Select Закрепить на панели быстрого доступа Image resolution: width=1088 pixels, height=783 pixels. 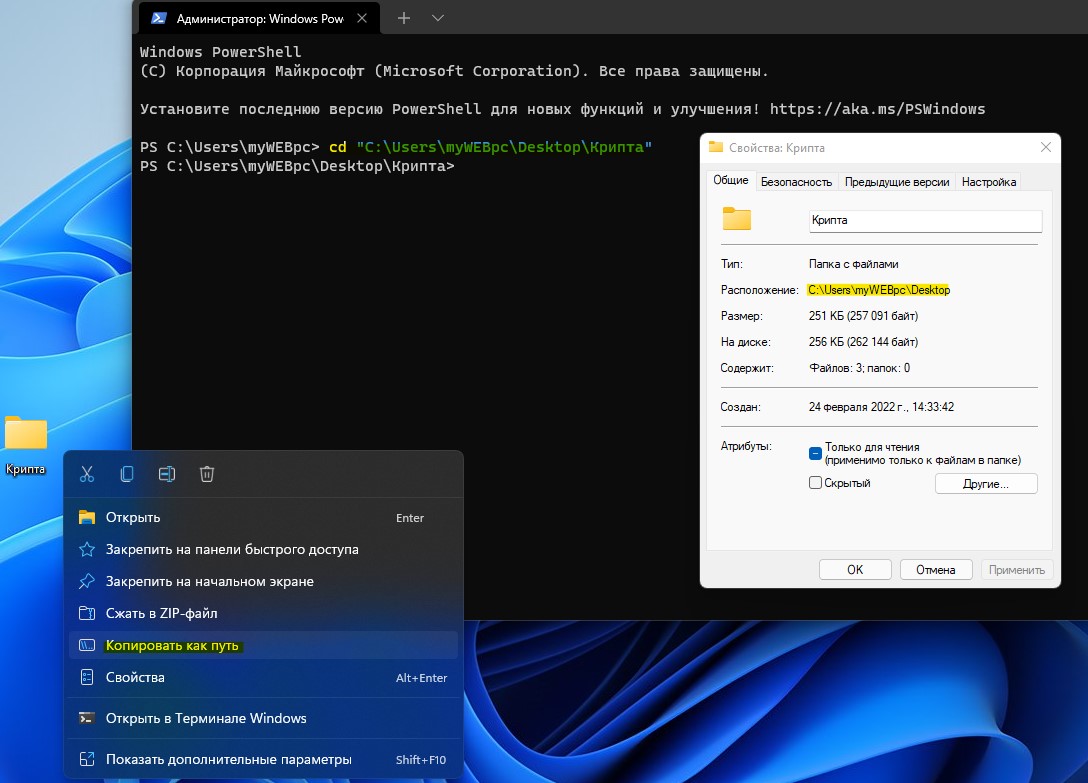pyautogui.click(x=264, y=549)
